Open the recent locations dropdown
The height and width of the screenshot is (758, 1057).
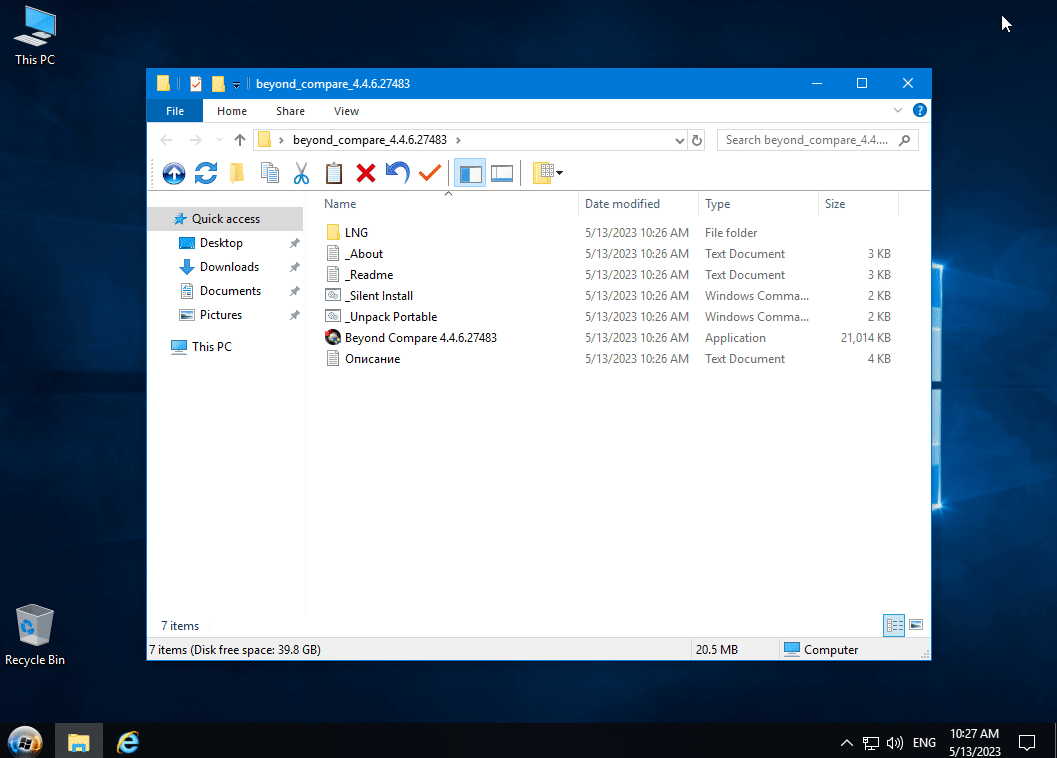(x=219, y=140)
